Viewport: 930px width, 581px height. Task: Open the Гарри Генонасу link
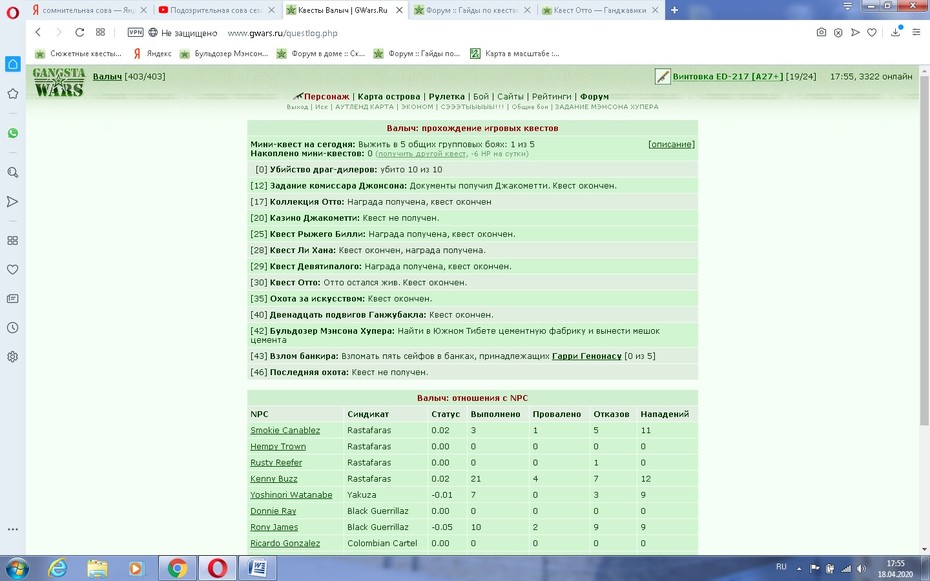[587, 356]
